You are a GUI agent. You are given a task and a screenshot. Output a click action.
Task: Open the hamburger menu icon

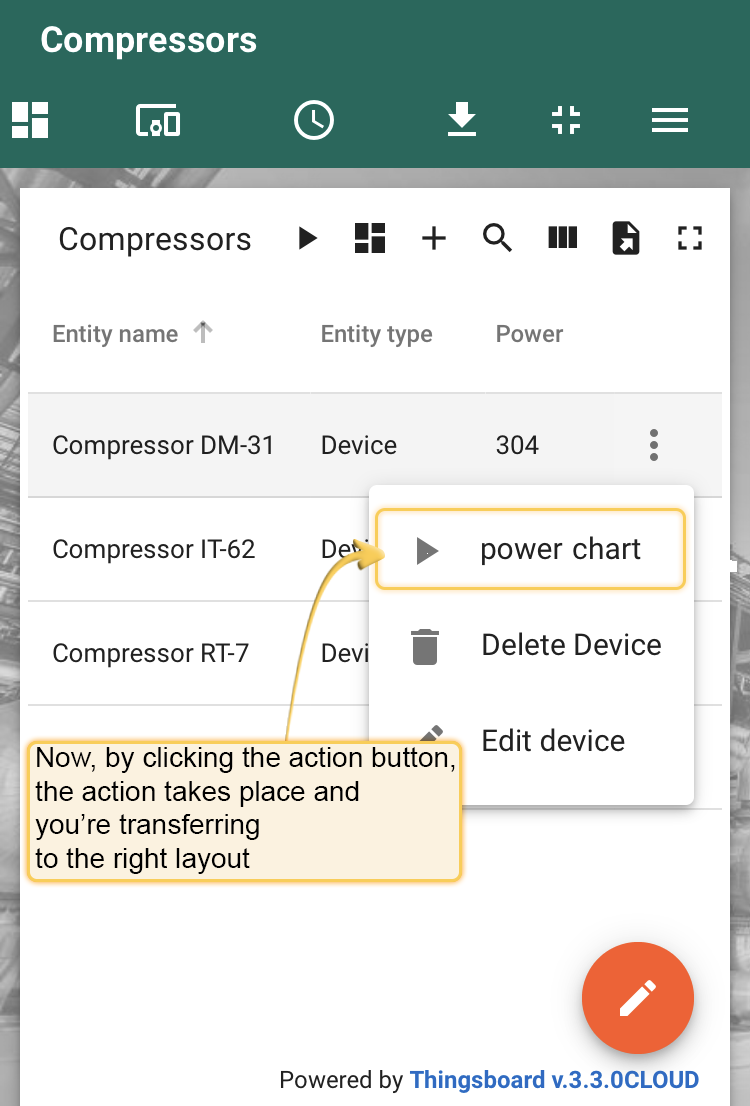(670, 120)
